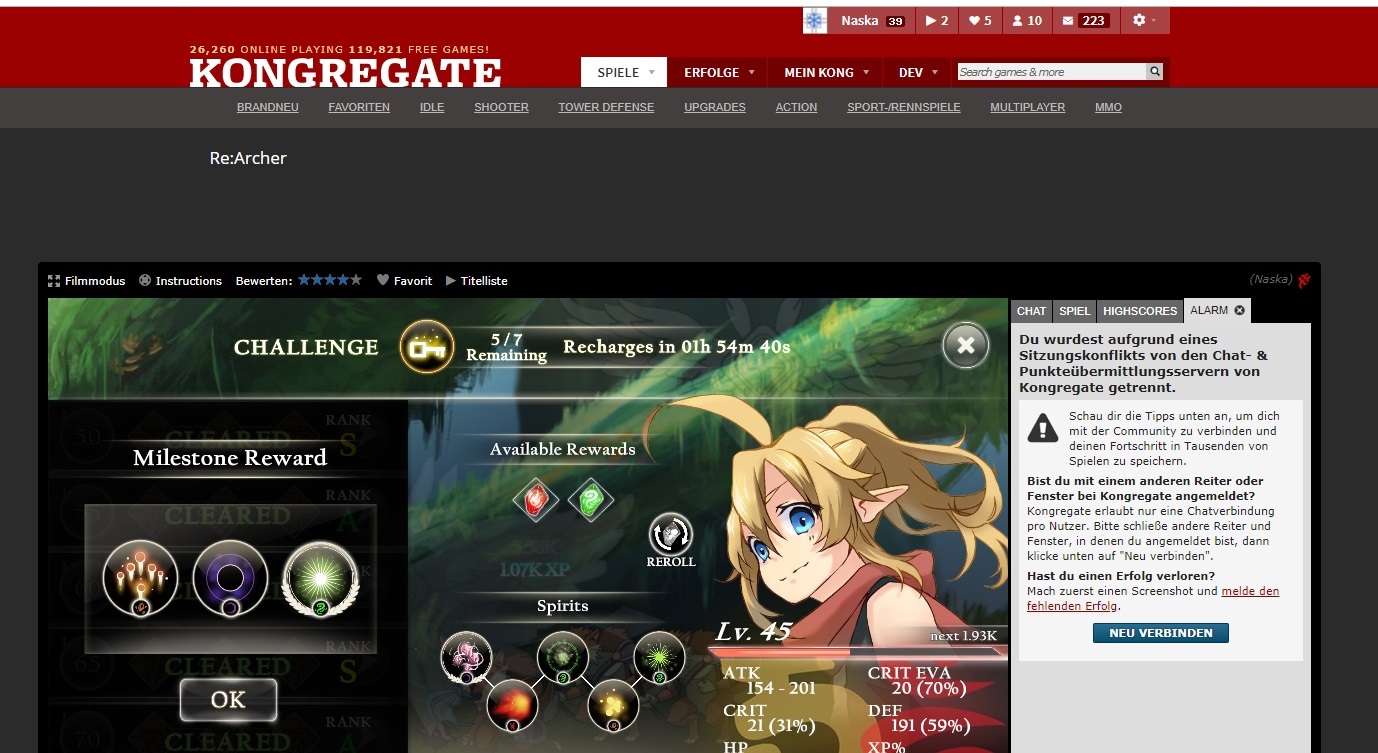This screenshot has width=1378, height=753.
Task: Select the pink flower spirit orb
Action: pyautogui.click(x=466, y=657)
